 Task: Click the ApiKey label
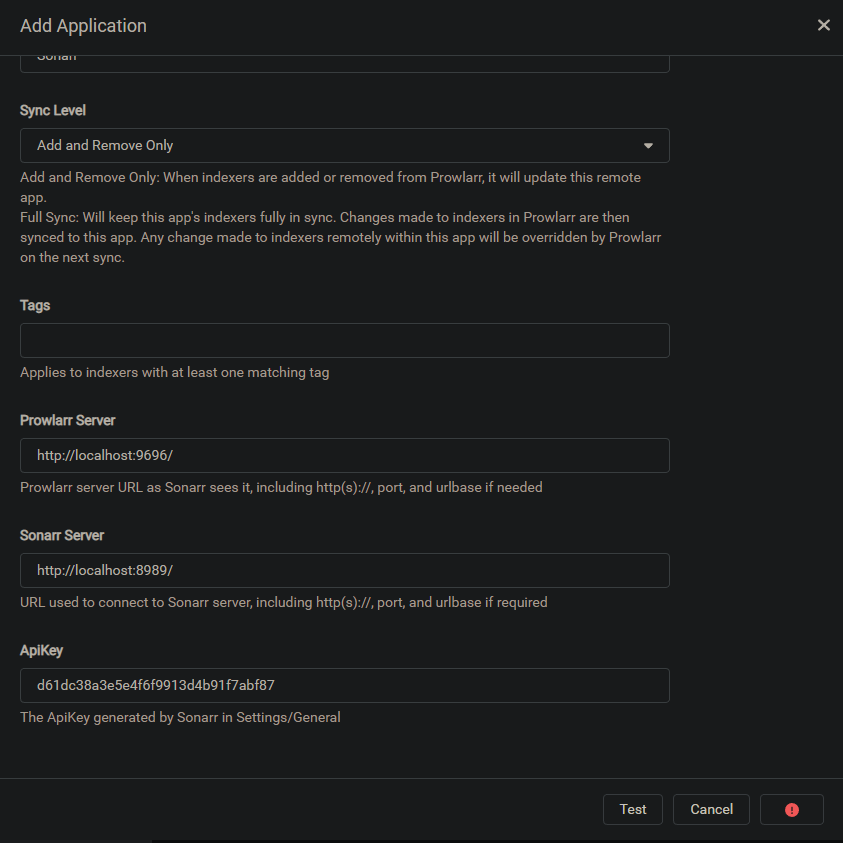click(x=41, y=651)
